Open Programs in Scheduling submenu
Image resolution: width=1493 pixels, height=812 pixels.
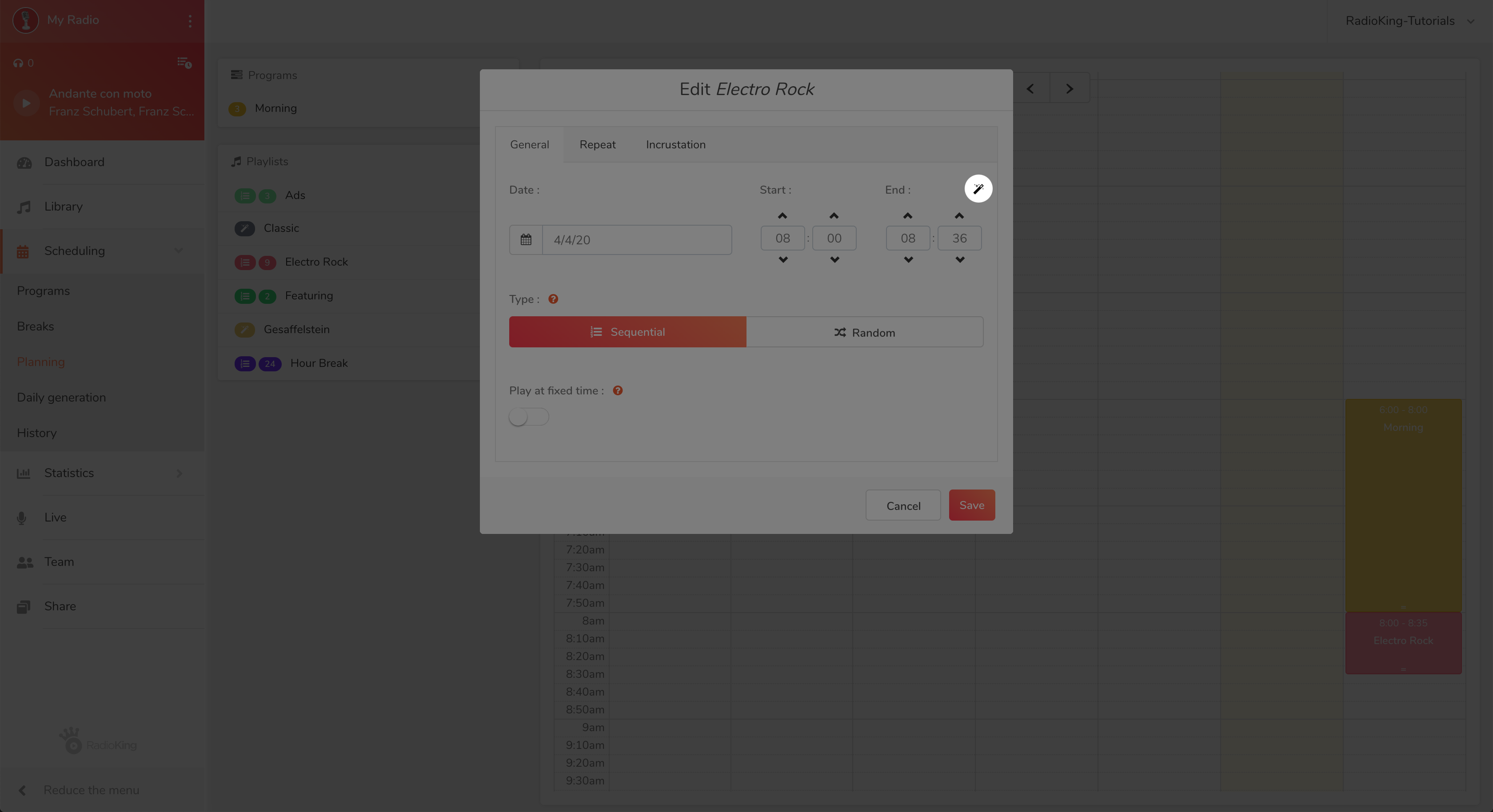coord(44,291)
